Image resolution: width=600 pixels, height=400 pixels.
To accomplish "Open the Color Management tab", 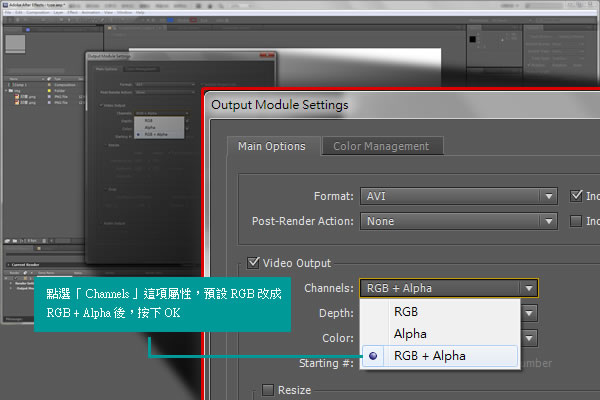I will tap(382, 146).
